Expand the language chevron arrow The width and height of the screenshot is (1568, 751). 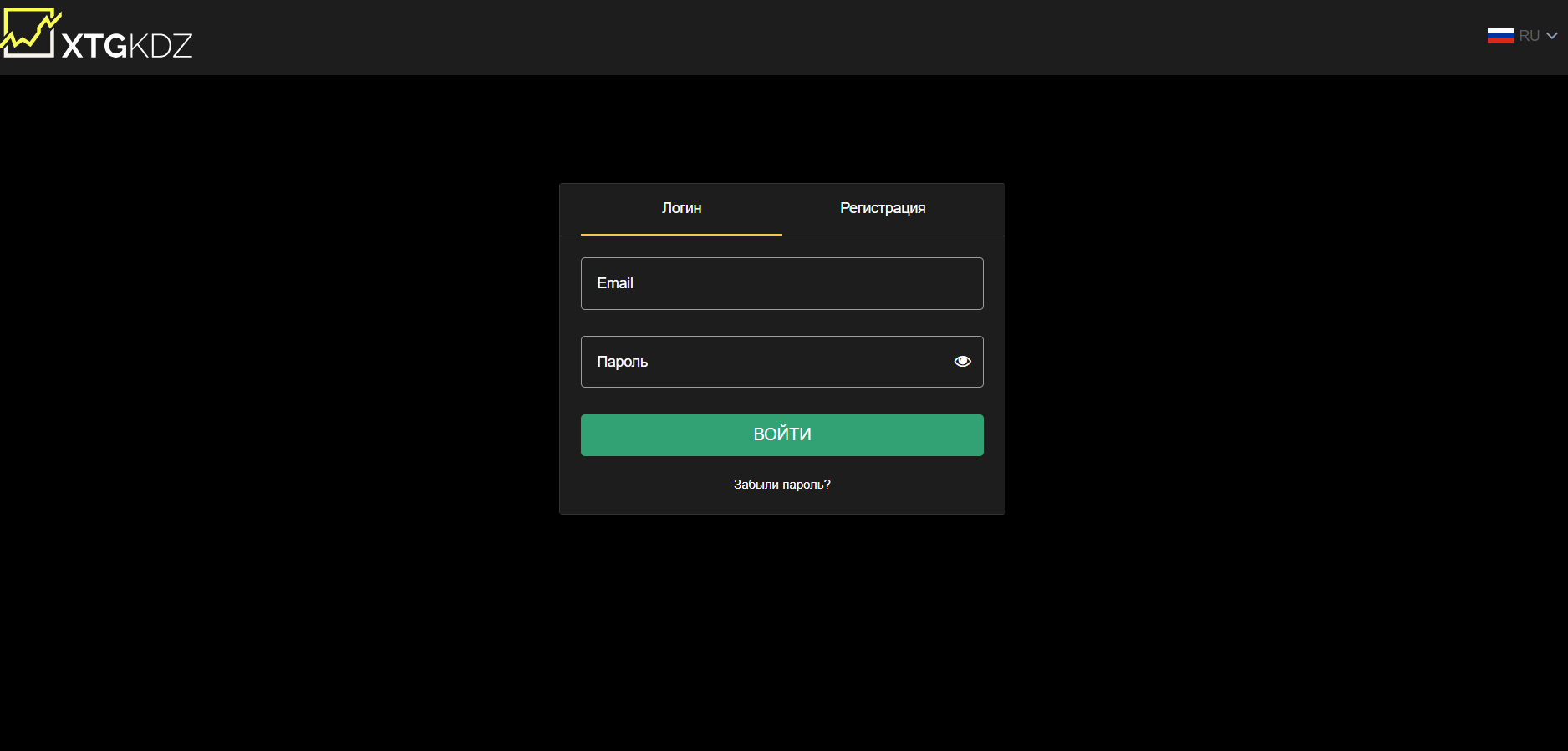[x=1552, y=36]
